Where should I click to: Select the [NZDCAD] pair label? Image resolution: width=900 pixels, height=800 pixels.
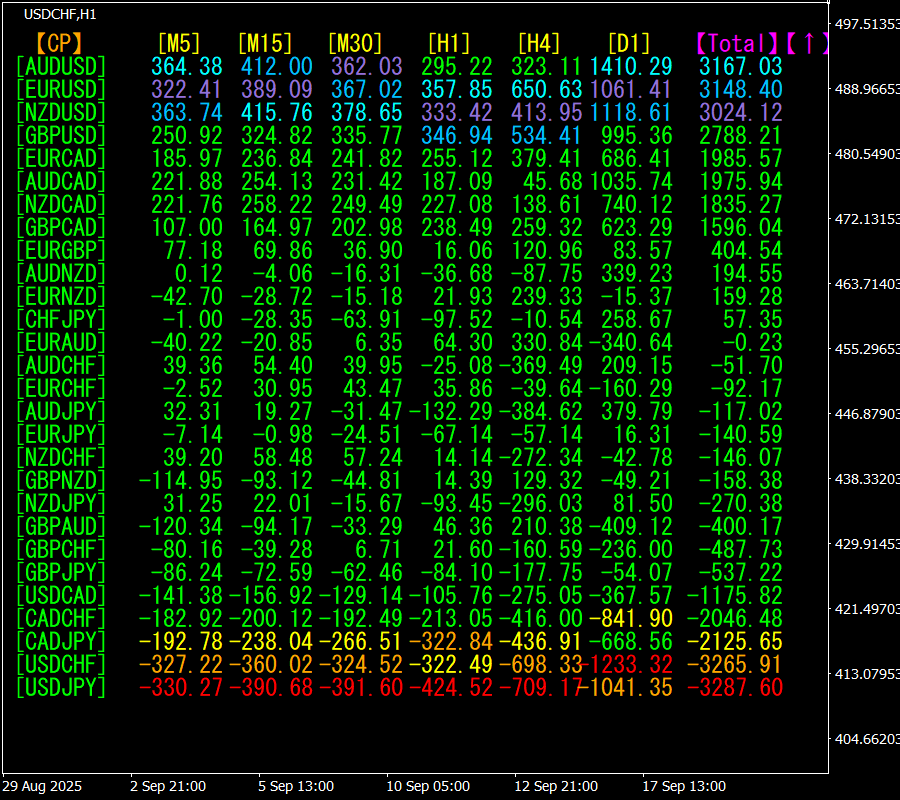click(61, 204)
